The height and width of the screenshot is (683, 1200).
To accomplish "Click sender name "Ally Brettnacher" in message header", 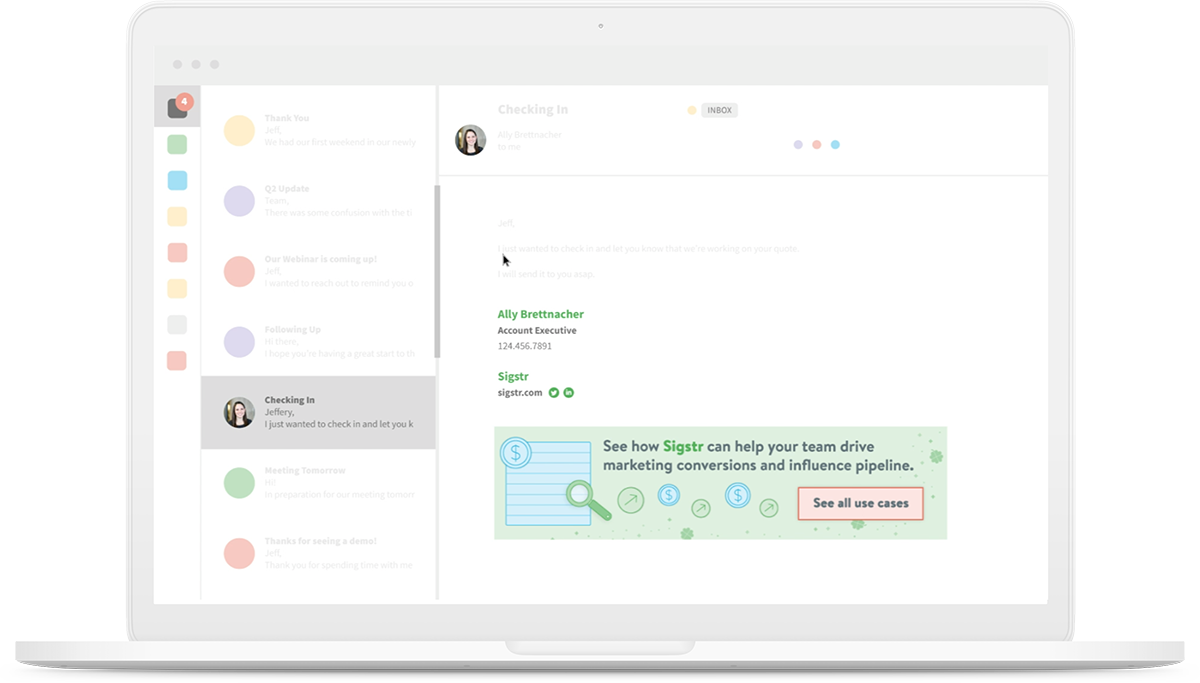I will (530, 135).
